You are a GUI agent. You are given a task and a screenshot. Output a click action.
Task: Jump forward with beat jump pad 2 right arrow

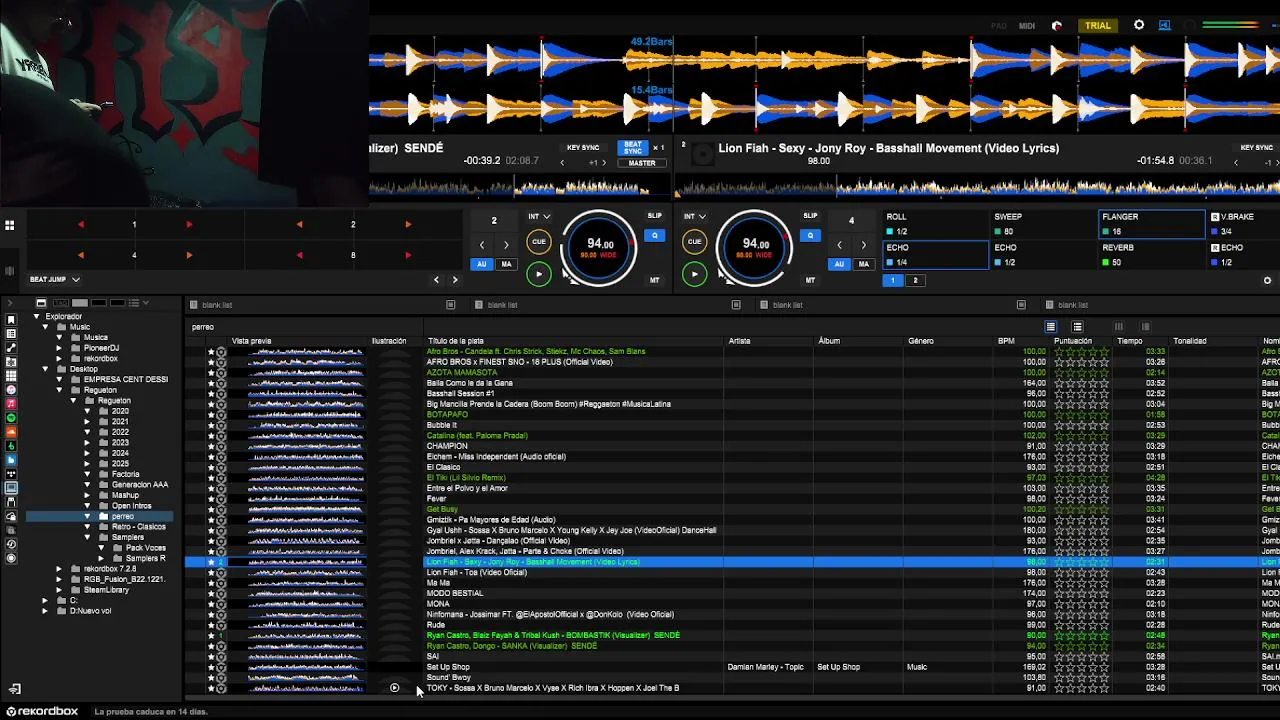[408, 225]
